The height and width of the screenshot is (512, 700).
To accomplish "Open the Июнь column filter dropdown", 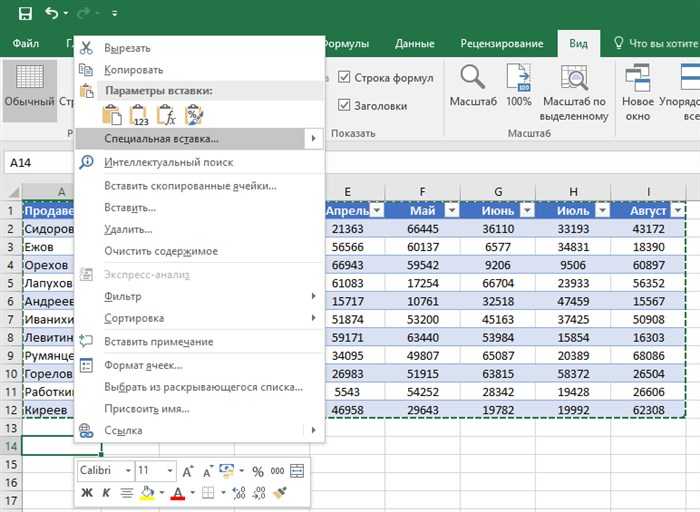I will click(x=527, y=210).
